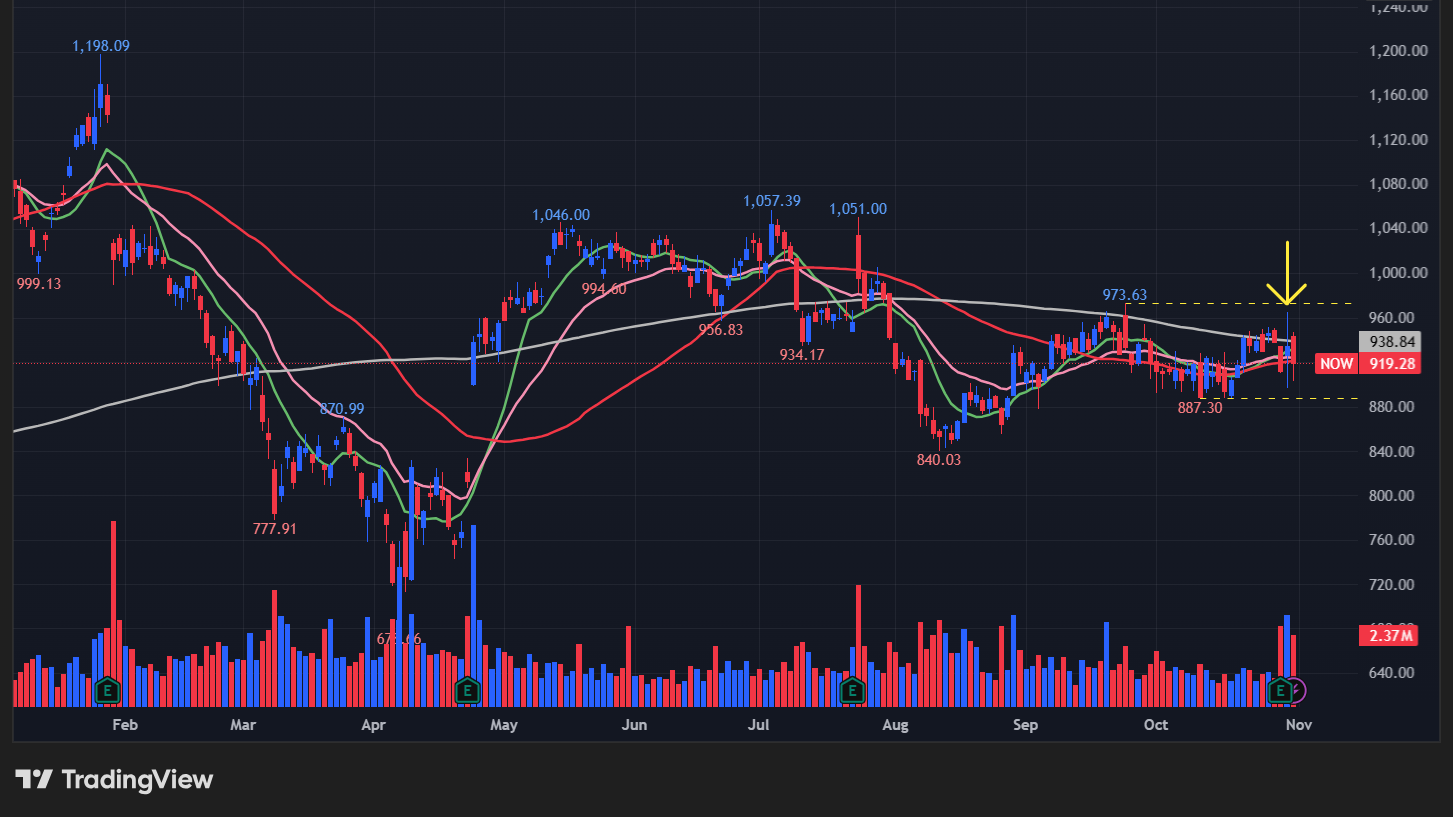Select the yellow dashed line at 887.30
The width and height of the screenshot is (1453, 817).
click(1300, 399)
